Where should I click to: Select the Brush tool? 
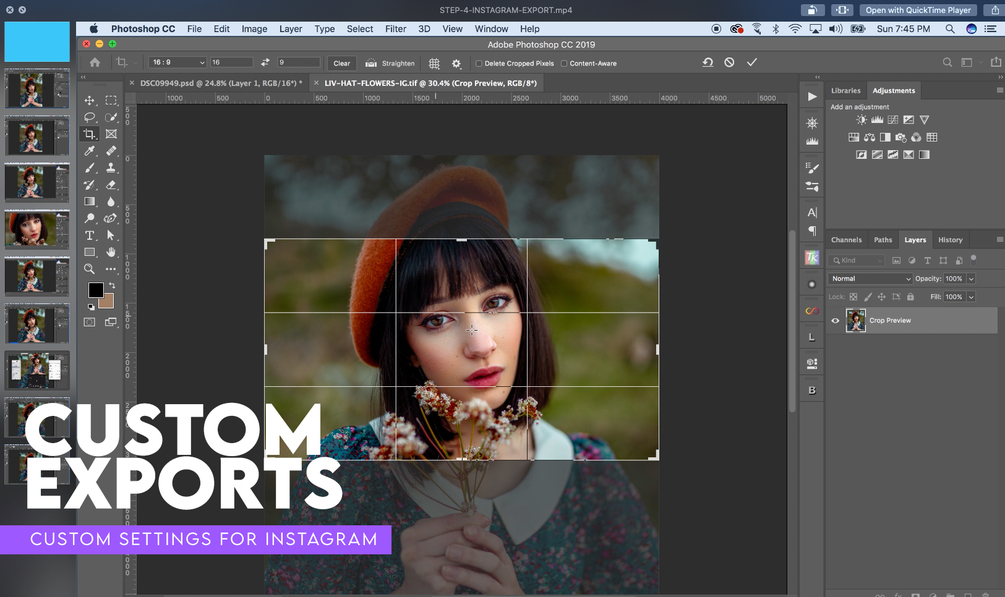(x=90, y=168)
